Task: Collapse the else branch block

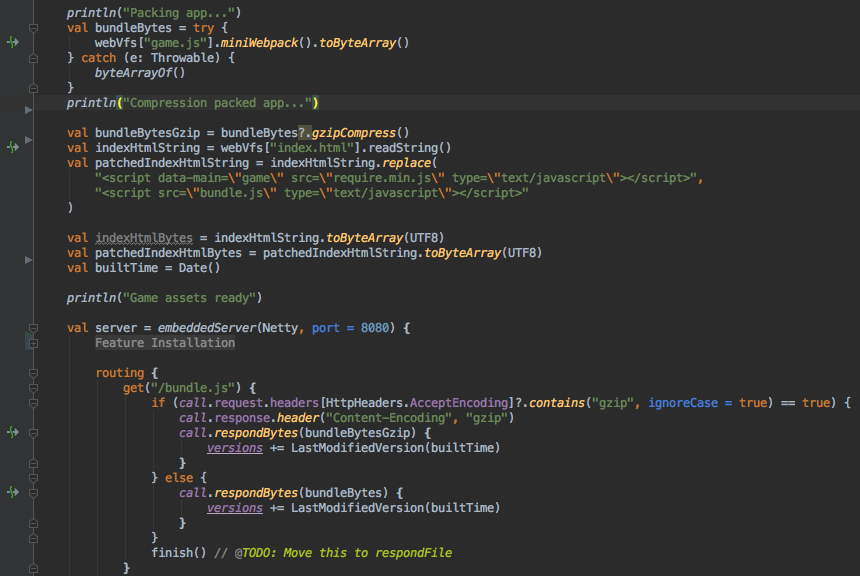Action: pos(33,478)
